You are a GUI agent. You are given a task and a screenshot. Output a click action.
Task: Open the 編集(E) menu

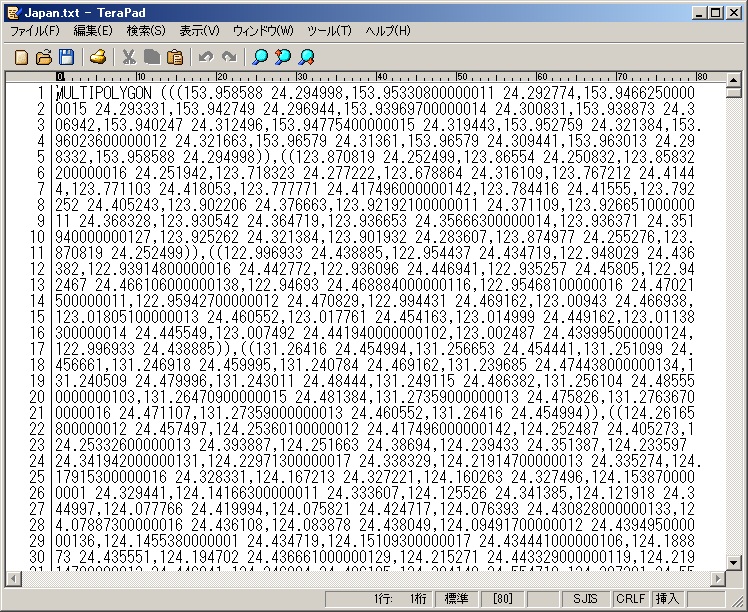pos(93,31)
